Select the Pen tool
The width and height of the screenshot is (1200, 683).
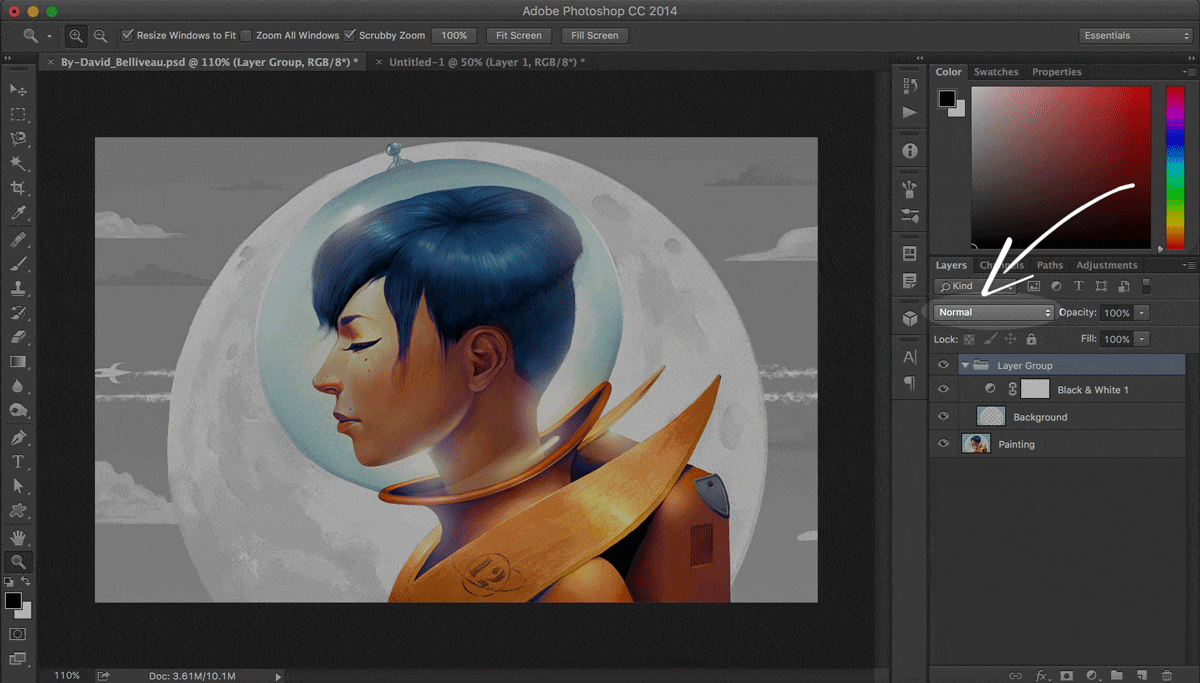click(x=18, y=438)
